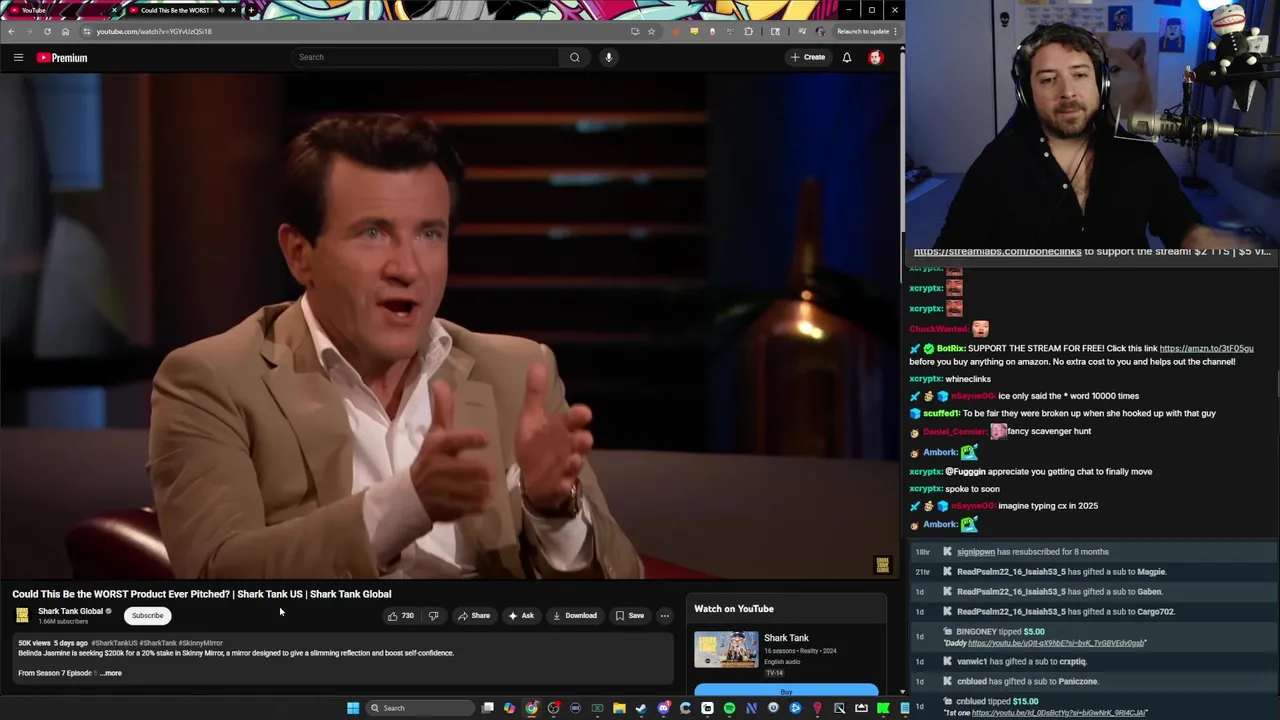Image resolution: width=1280 pixels, height=720 pixels.
Task: Open site information icon in address bar
Action: point(86,31)
